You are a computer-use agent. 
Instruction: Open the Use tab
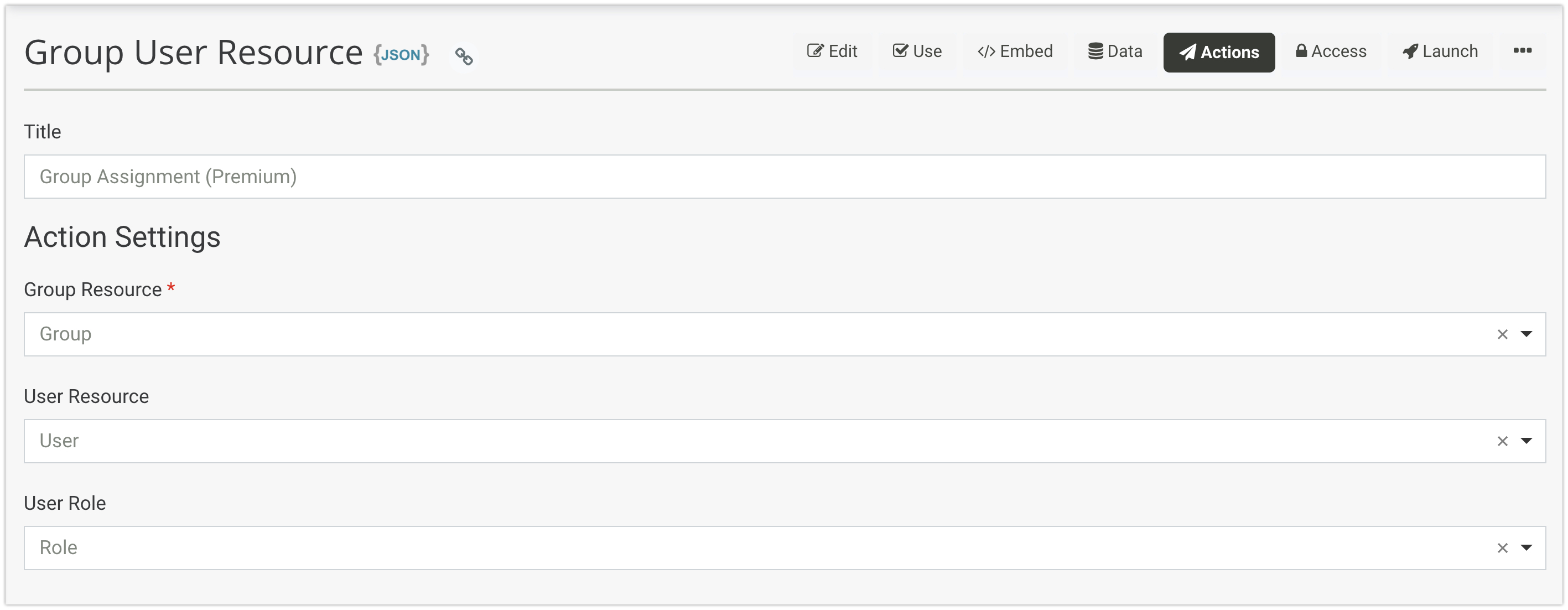(917, 51)
